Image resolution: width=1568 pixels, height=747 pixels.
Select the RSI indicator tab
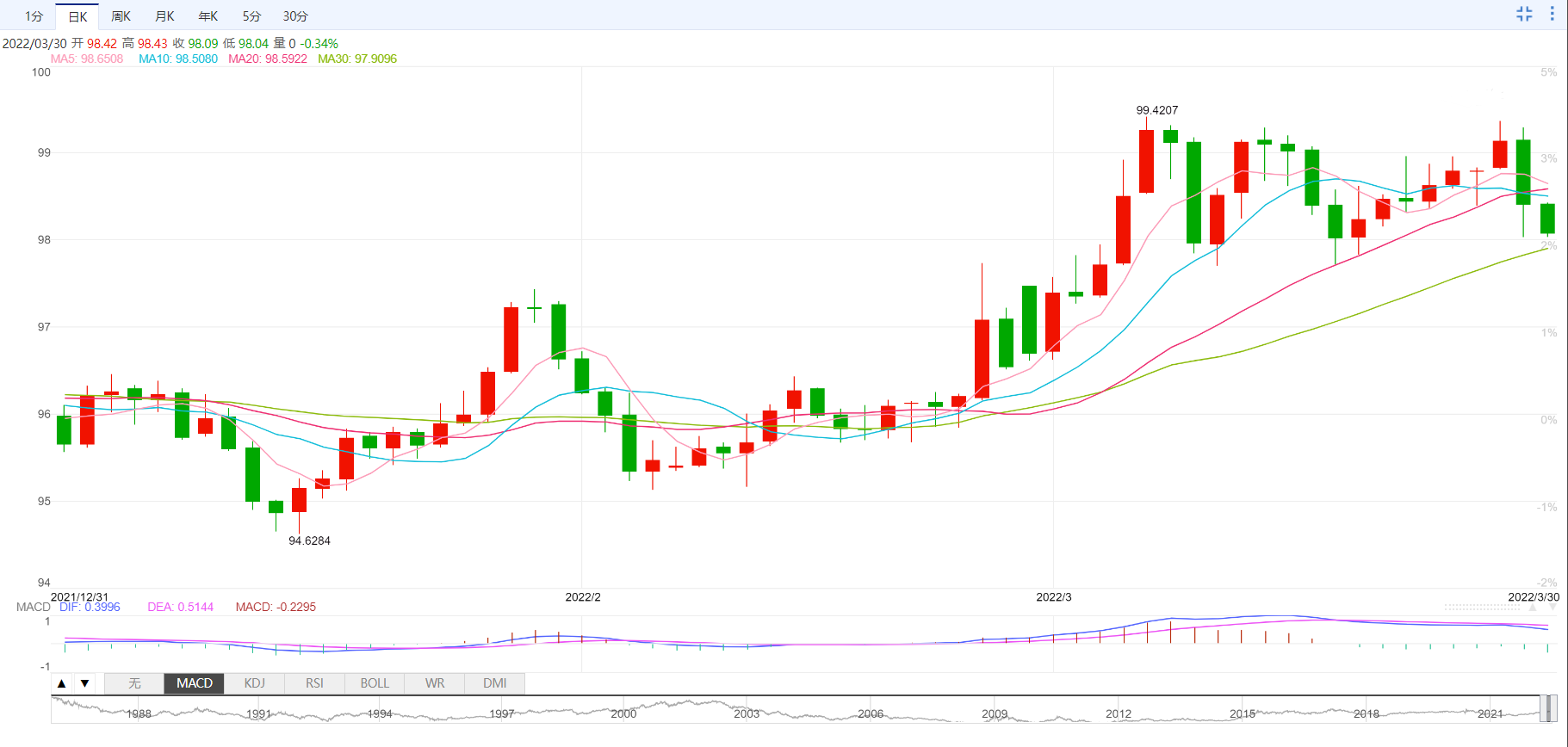pos(314,683)
